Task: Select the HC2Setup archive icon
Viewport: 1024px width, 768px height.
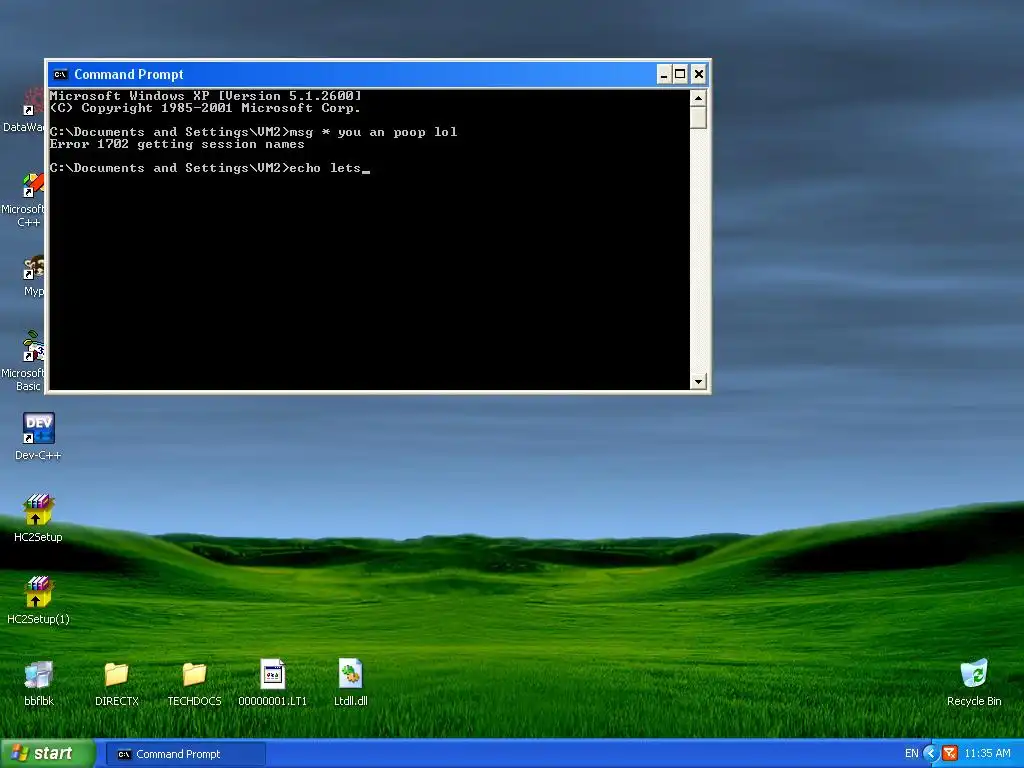Action: tap(38, 518)
